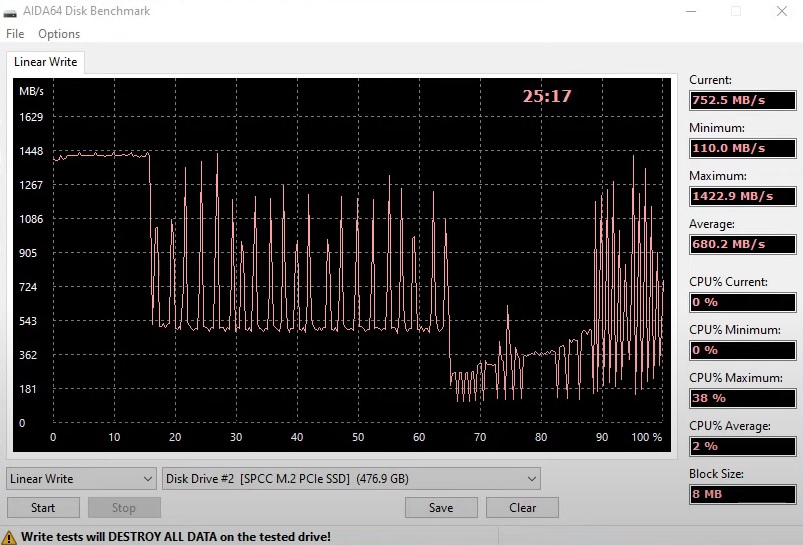
Task: Click the Maximum 1422.9 MB/s value field
Action: [x=743, y=196]
